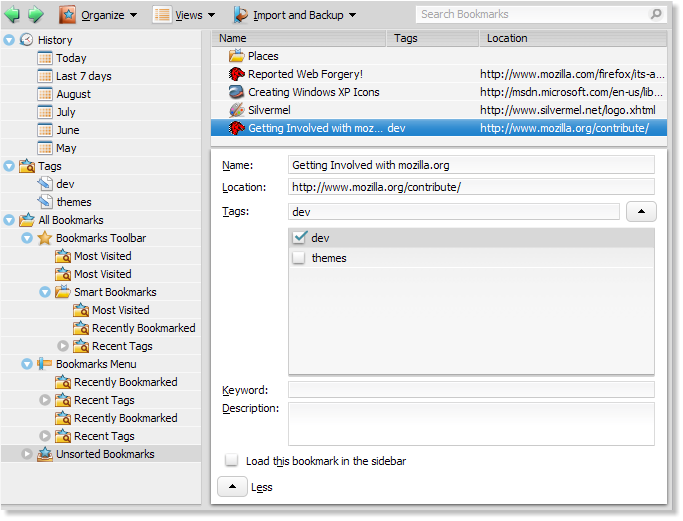The height and width of the screenshot is (521, 683).
Task: Click the Reported Web Forgery favicon
Action: pyautogui.click(x=237, y=74)
